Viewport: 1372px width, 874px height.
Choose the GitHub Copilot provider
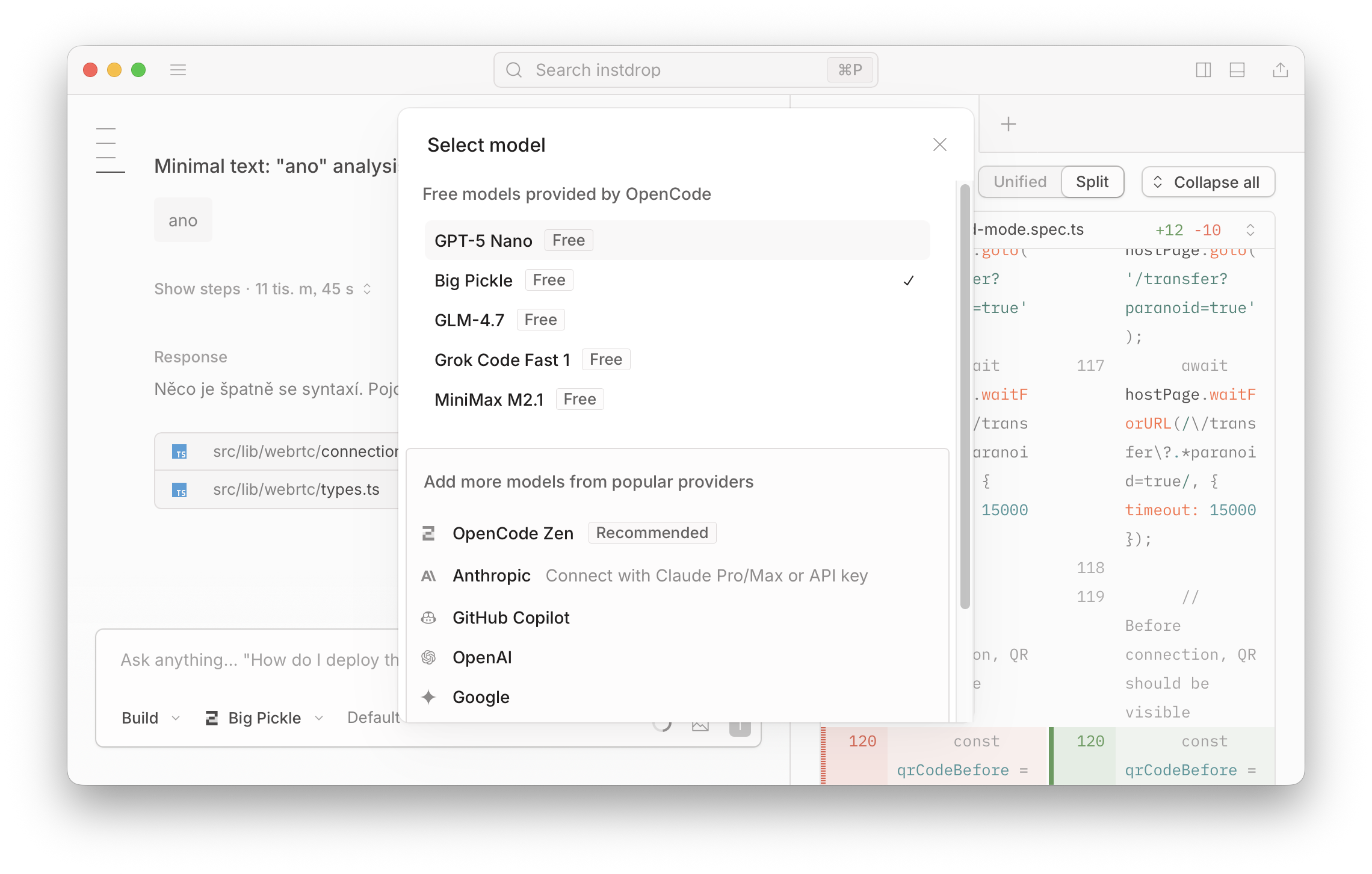click(510, 618)
